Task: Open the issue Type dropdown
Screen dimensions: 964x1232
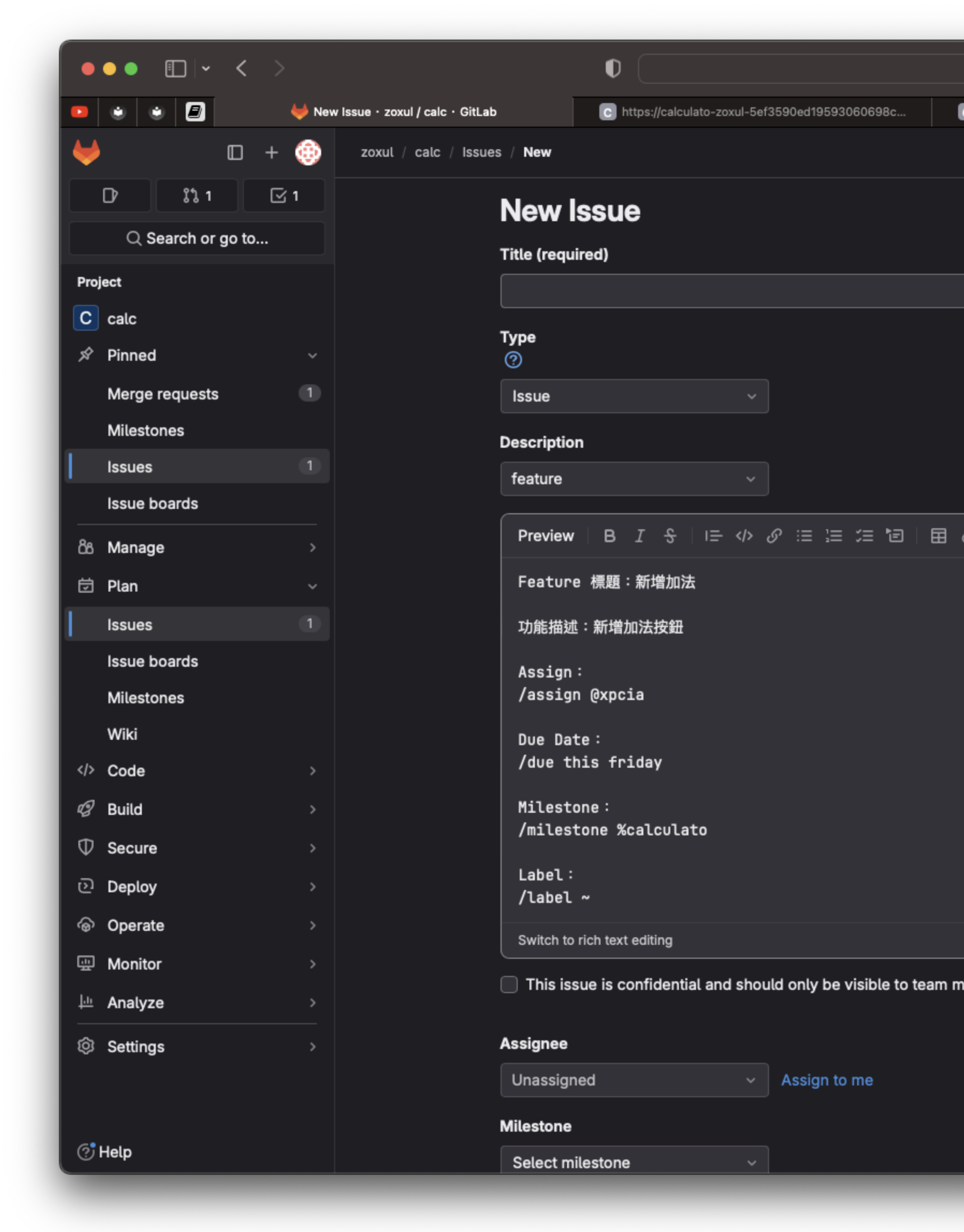Action: [634, 396]
